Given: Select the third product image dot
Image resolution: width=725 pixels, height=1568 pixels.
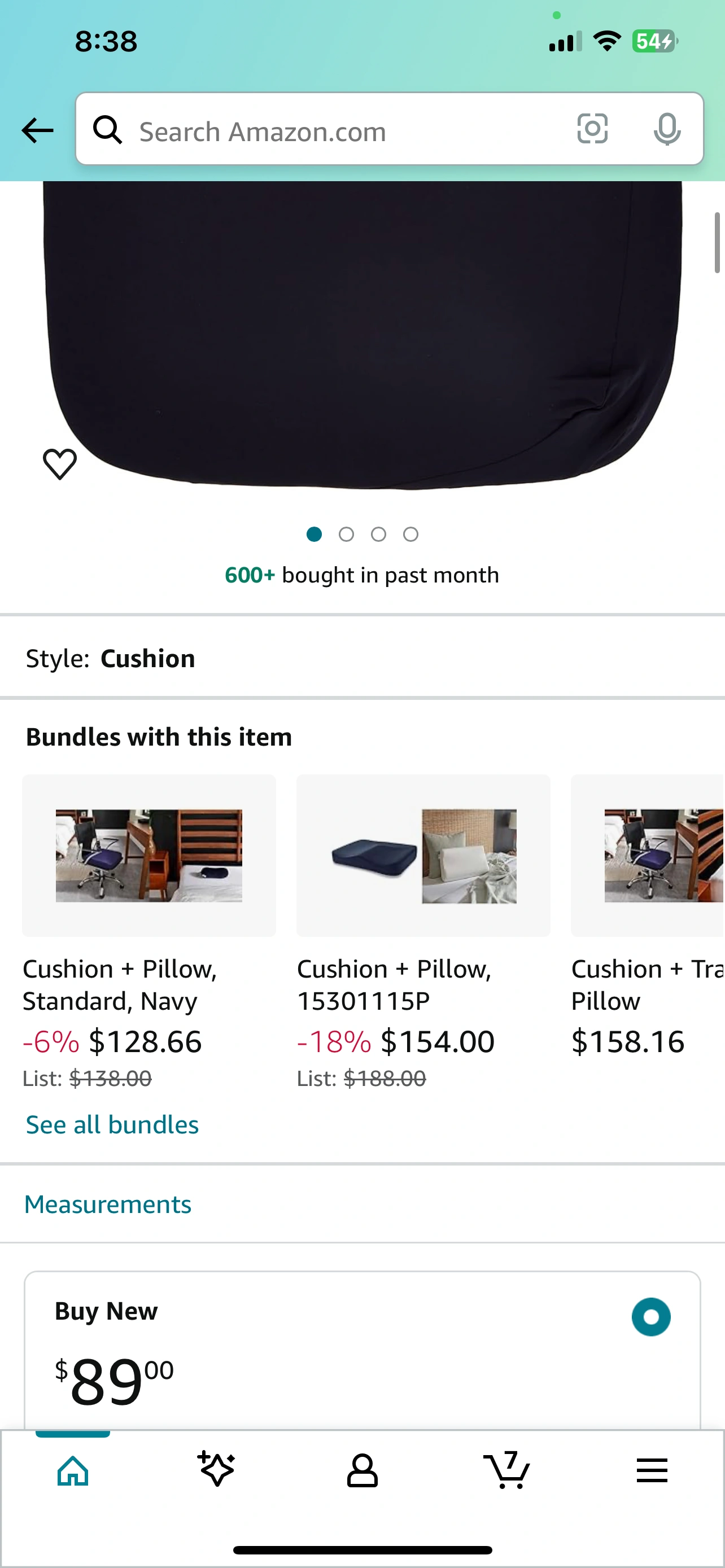Looking at the screenshot, I should (x=379, y=535).
